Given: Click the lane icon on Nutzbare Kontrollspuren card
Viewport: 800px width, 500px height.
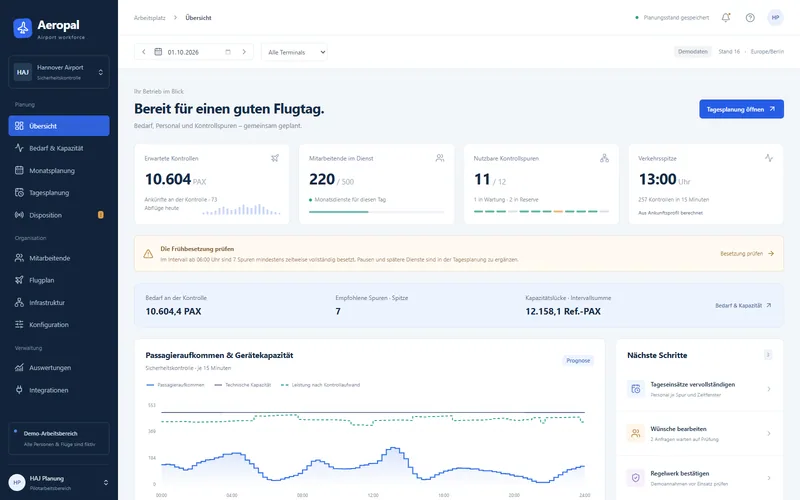Looking at the screenshot, I should (x=604, y=158).
